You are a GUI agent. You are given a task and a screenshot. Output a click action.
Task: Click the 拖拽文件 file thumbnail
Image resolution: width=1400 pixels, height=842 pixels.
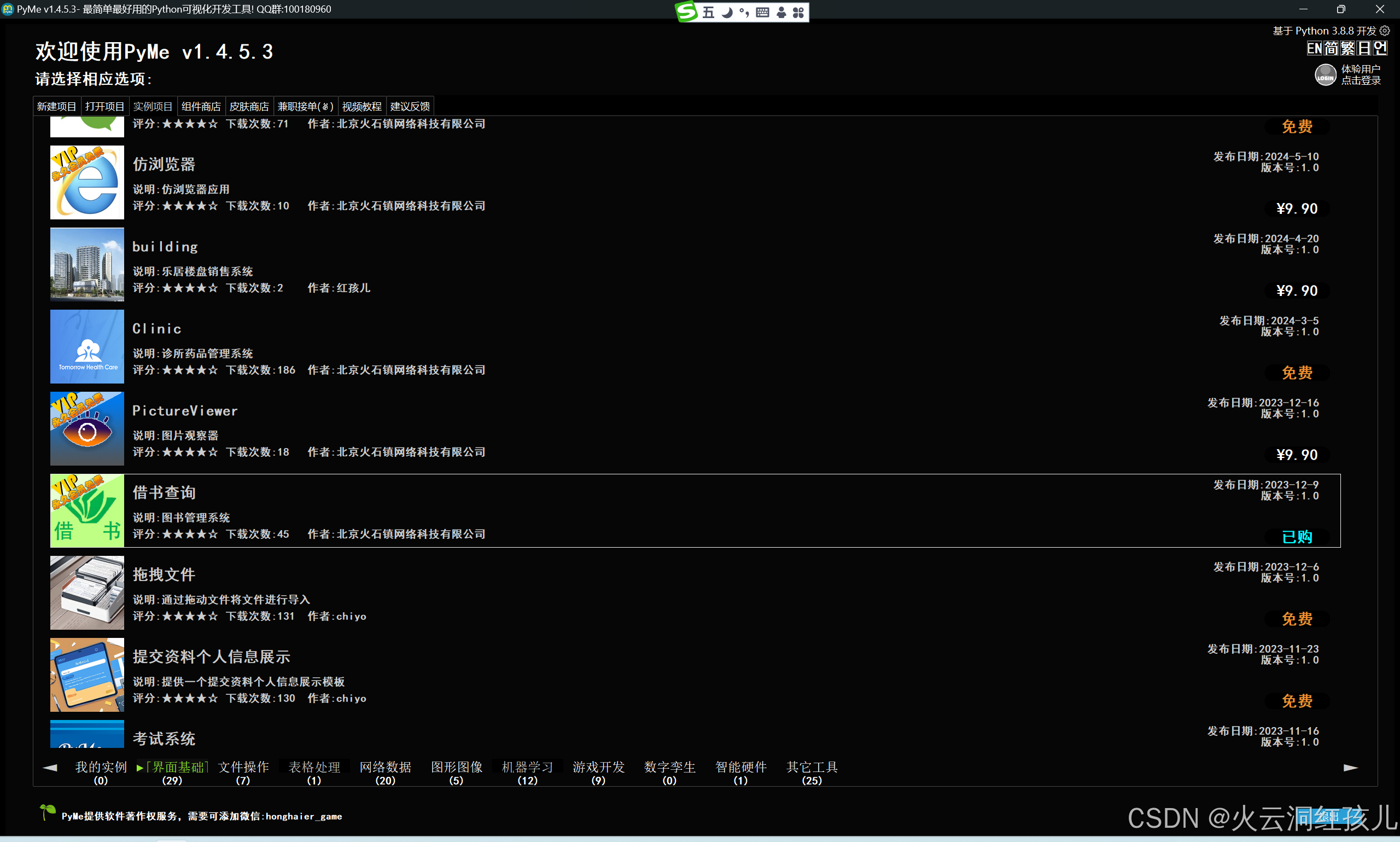pos(87,593)
